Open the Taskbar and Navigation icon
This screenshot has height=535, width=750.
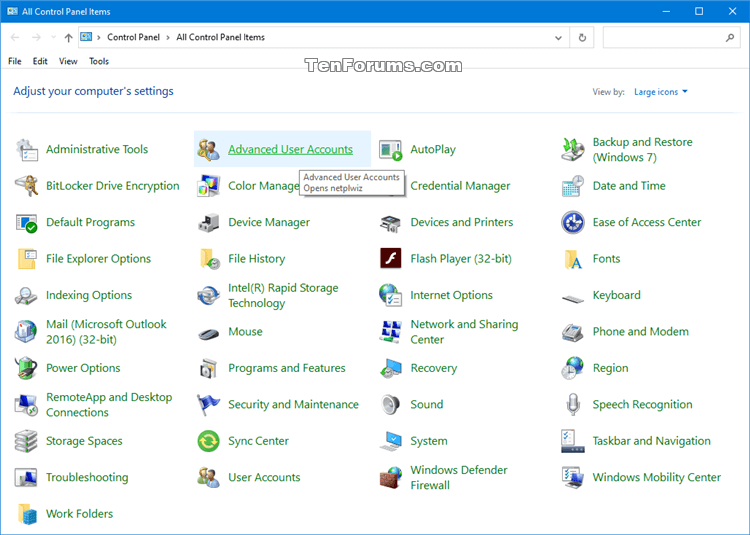tap(573, 441)
